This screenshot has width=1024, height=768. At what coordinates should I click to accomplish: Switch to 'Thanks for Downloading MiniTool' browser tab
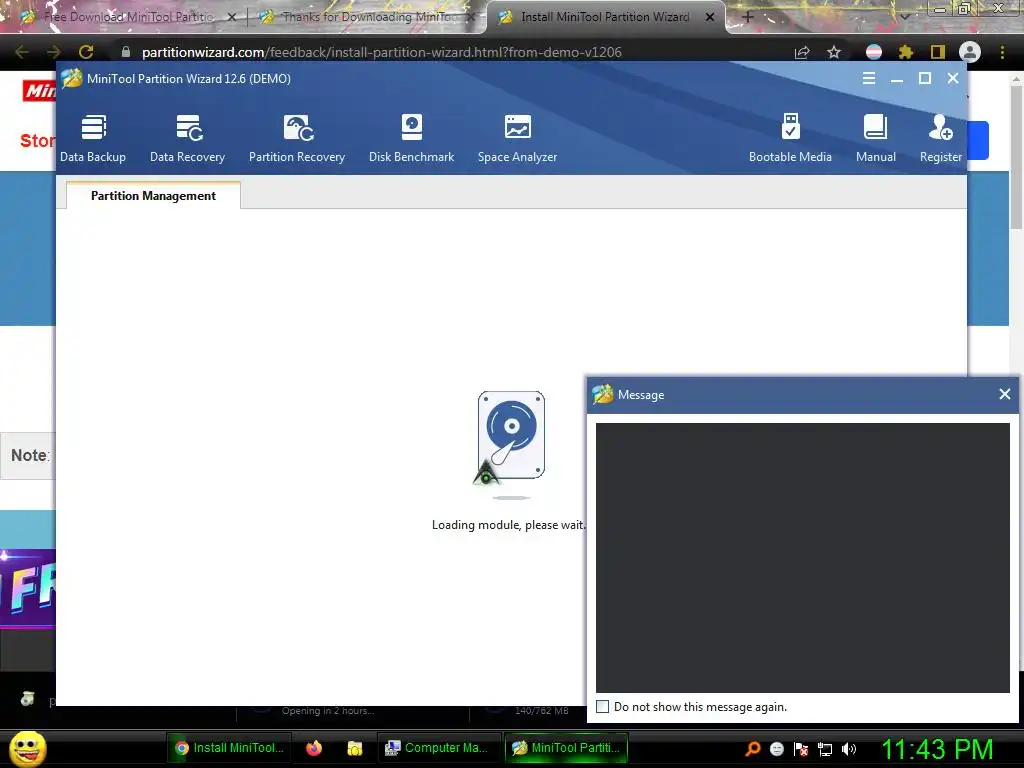click(x=367, y=17)
